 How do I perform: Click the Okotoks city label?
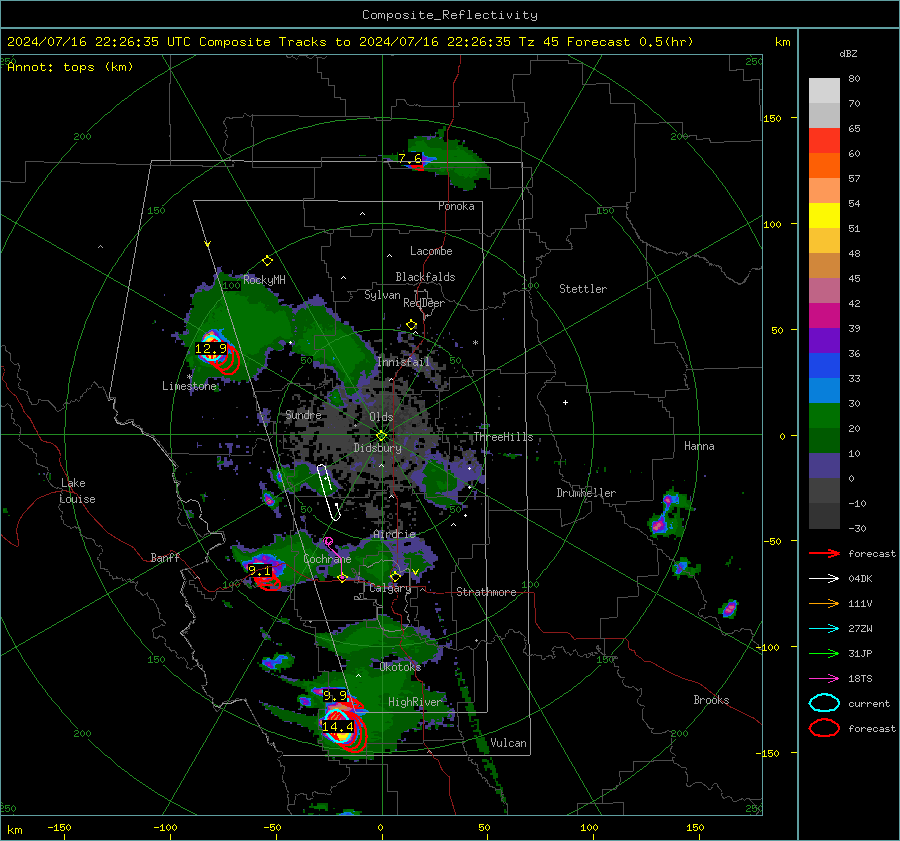(x=400, y=667)
